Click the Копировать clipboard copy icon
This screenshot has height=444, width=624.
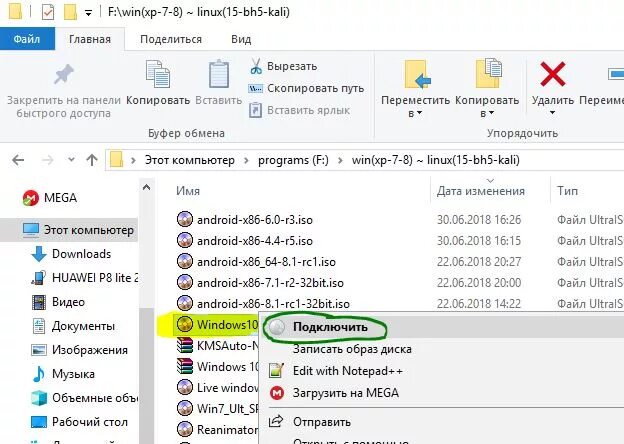pos(158,74)
